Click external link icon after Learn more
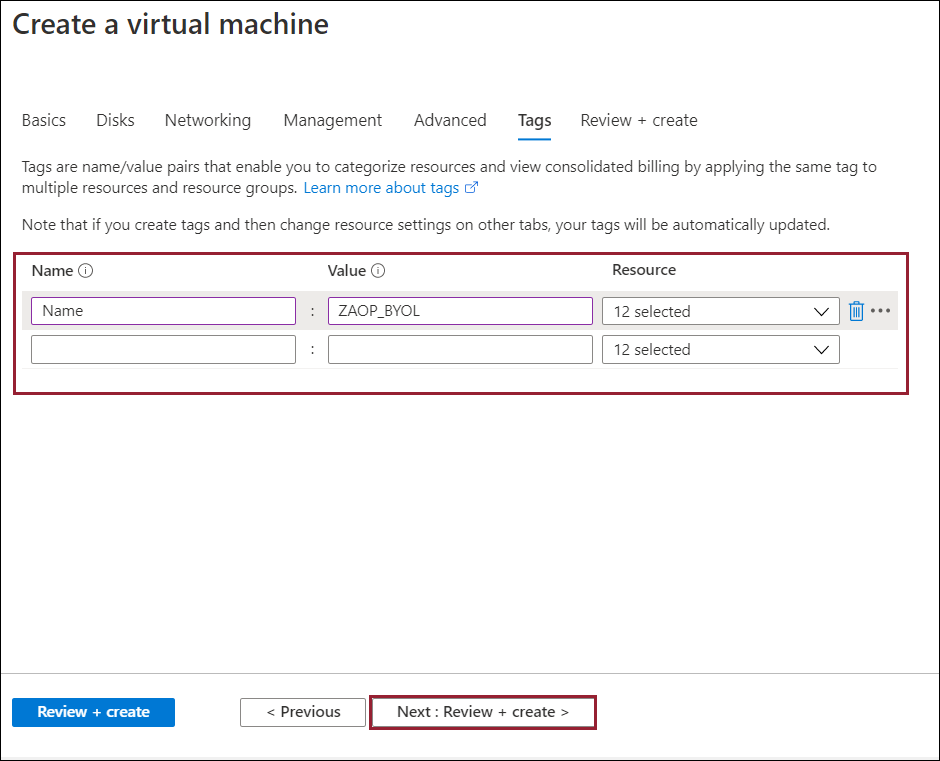Image resolution: width=940 pixels, height=761 pixels. click(x=472, y=188)
